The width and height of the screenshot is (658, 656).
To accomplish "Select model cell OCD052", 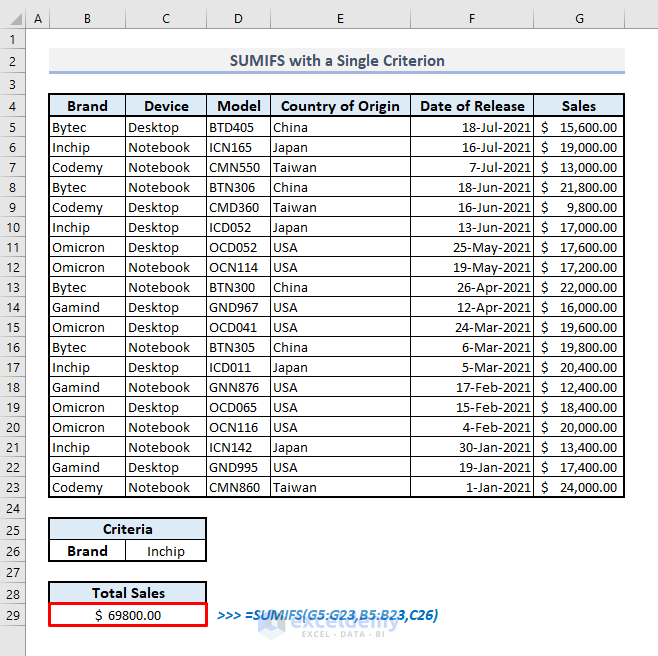I will 238,247.
